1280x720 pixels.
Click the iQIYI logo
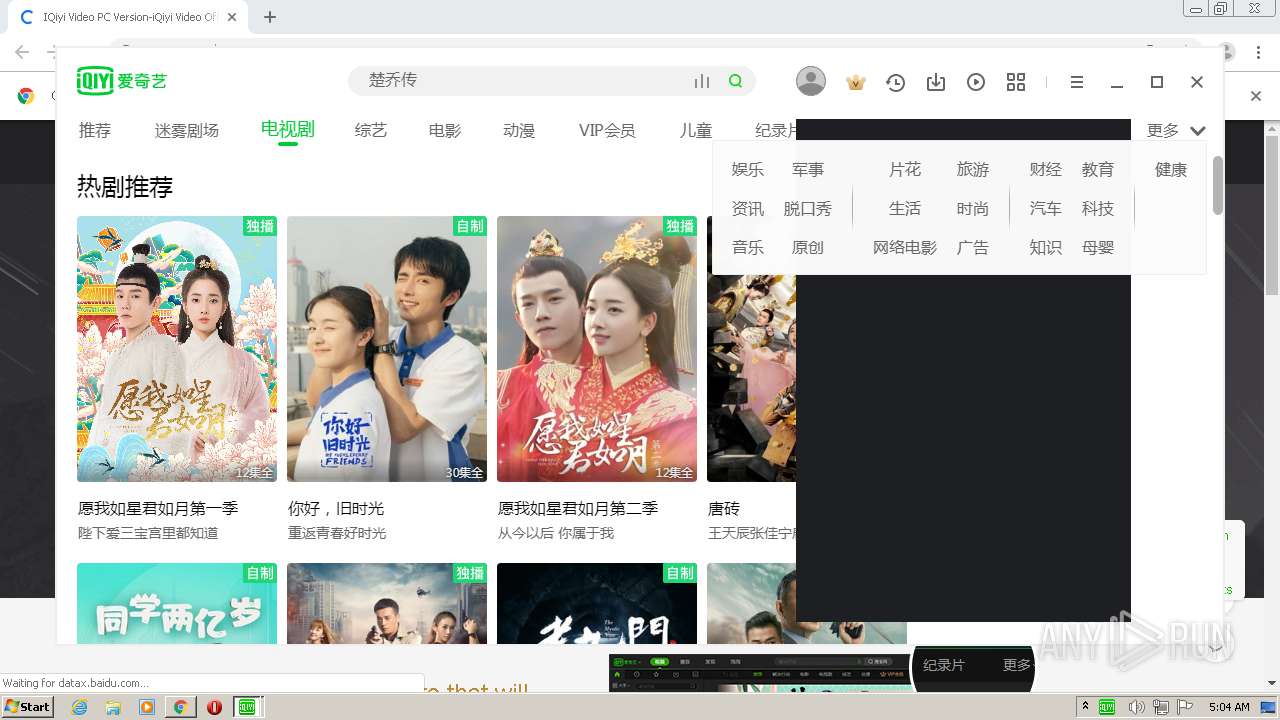122,81
